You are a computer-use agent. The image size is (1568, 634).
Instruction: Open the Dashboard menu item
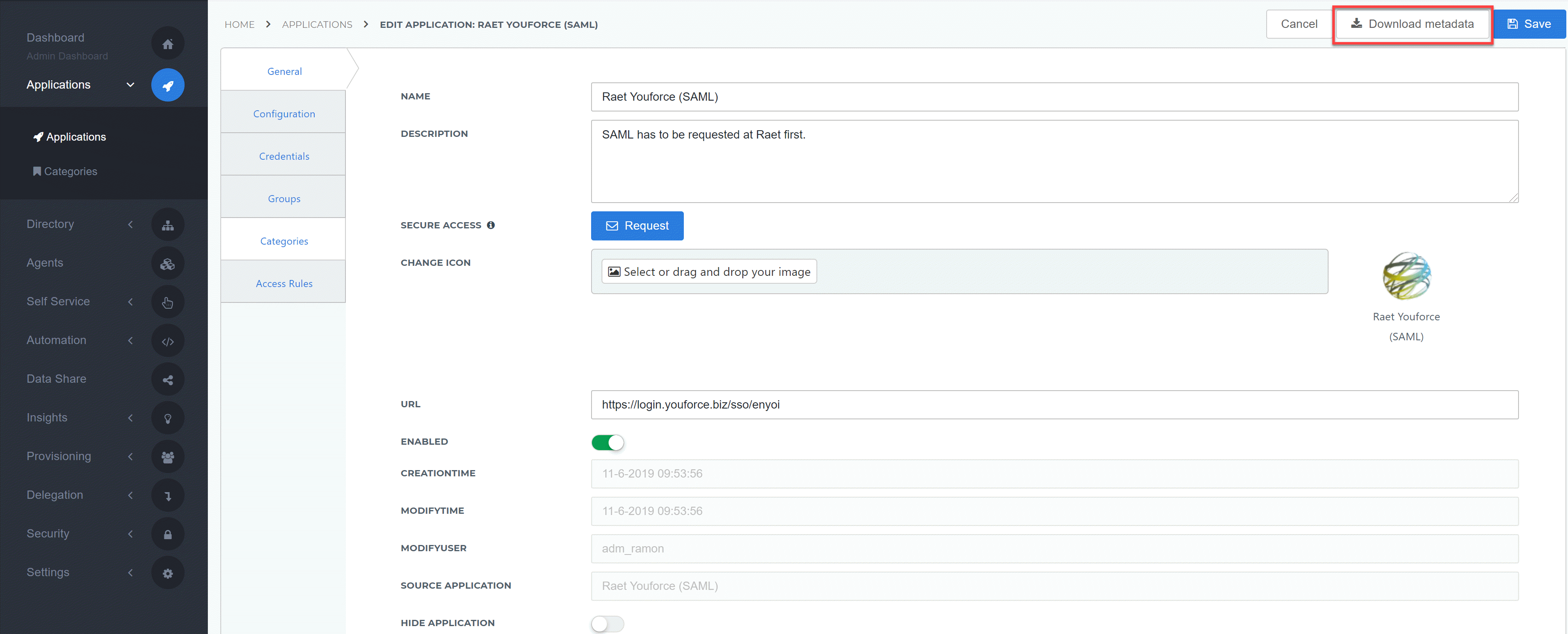(55, 38)
